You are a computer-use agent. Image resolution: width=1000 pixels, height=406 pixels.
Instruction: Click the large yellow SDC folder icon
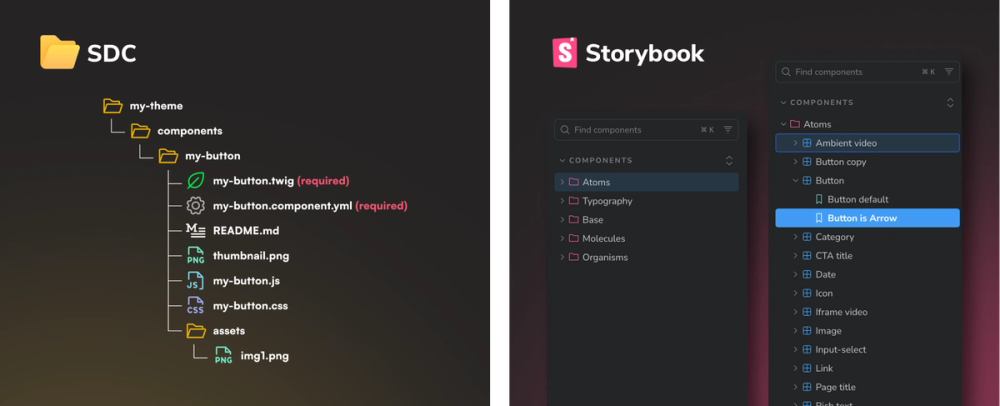pos(59,52)
